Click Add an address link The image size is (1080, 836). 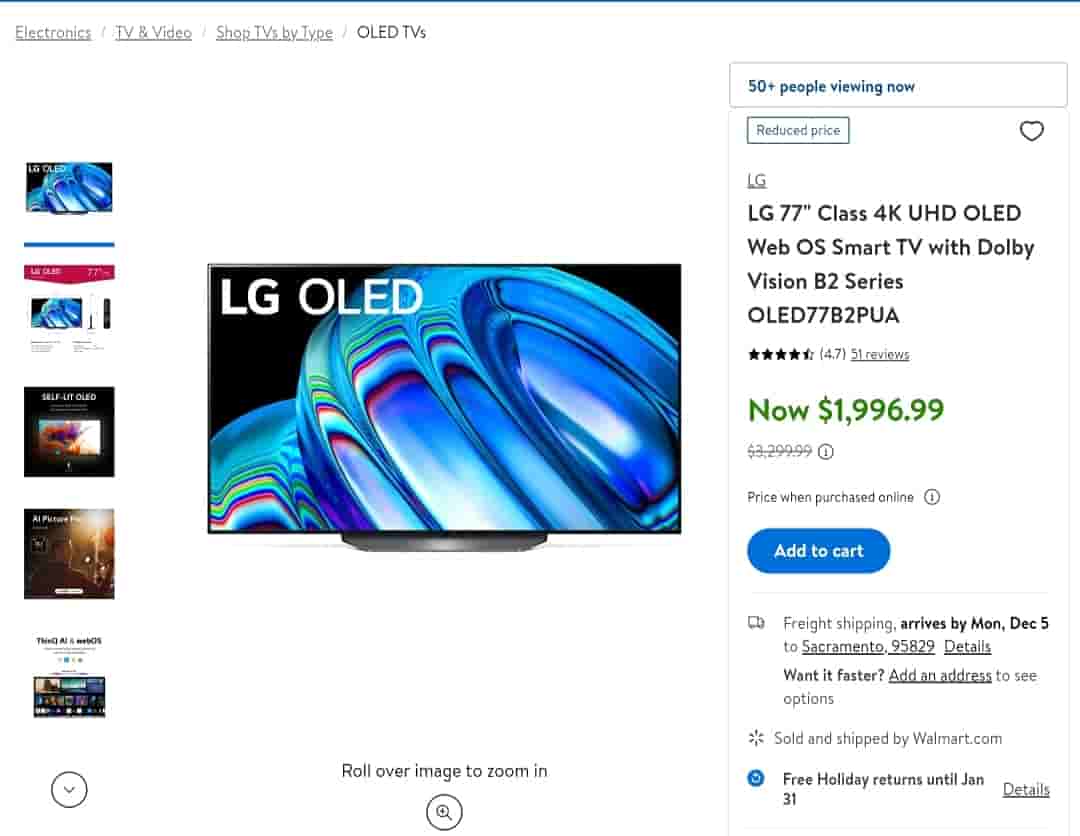[x=940, y=675]
